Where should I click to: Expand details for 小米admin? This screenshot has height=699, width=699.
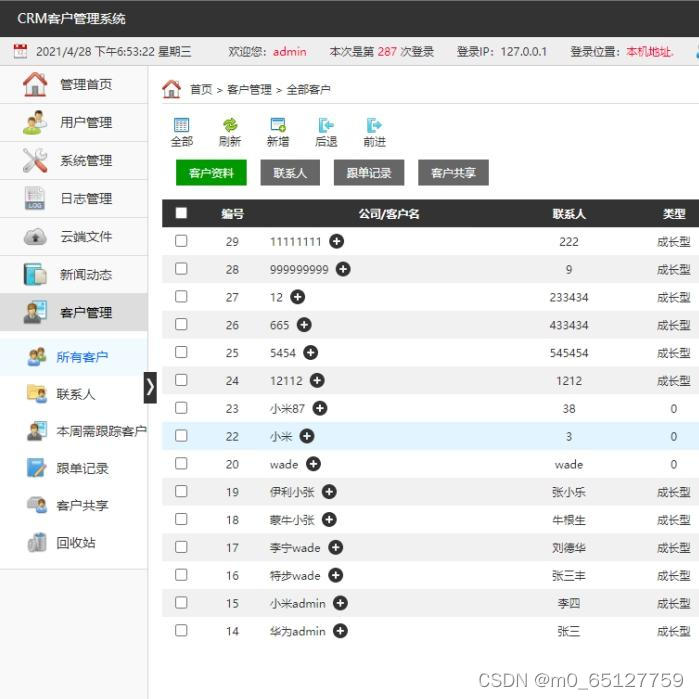[x=340, y=603]
